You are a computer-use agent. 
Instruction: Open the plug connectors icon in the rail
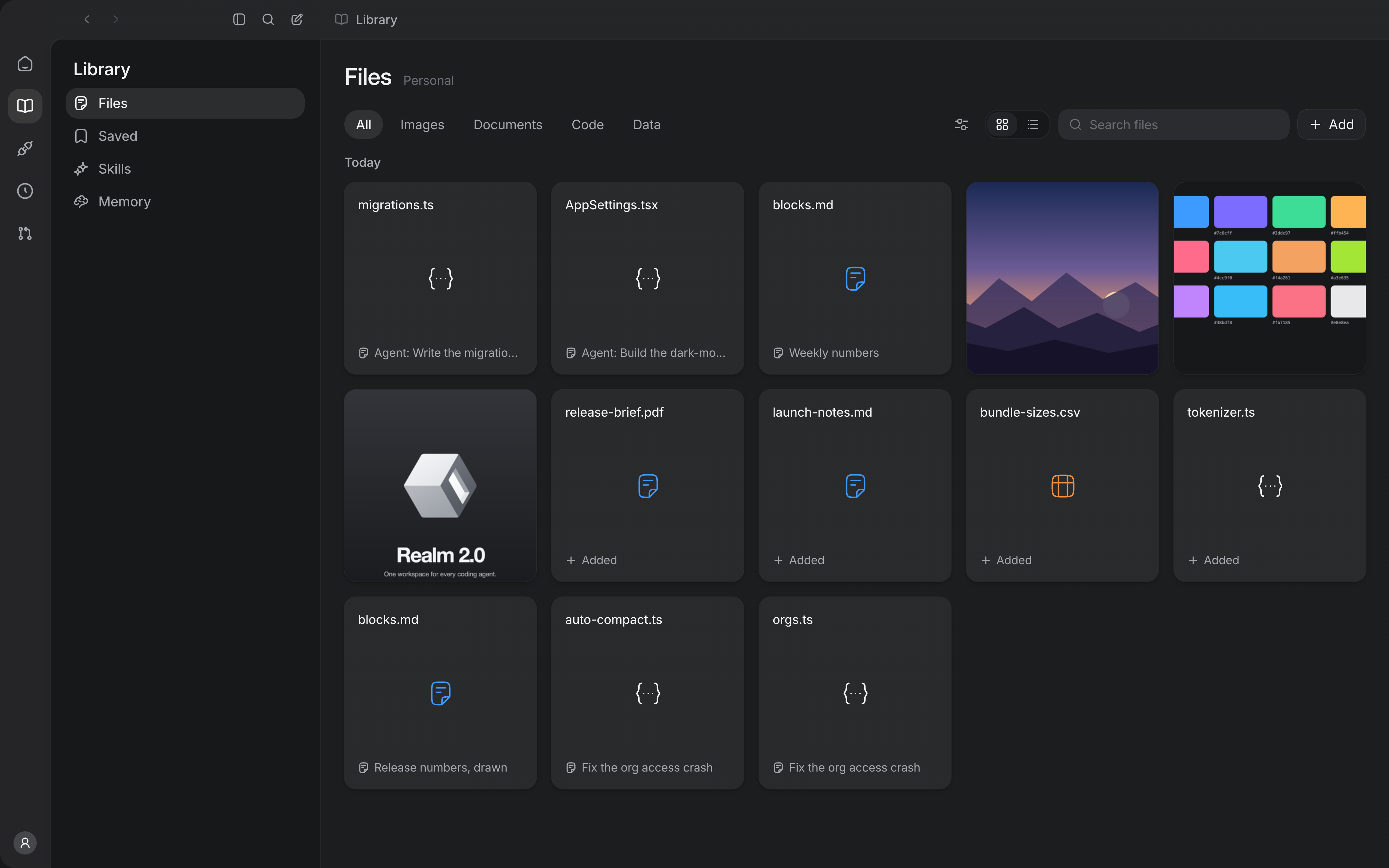pos(25,149)
